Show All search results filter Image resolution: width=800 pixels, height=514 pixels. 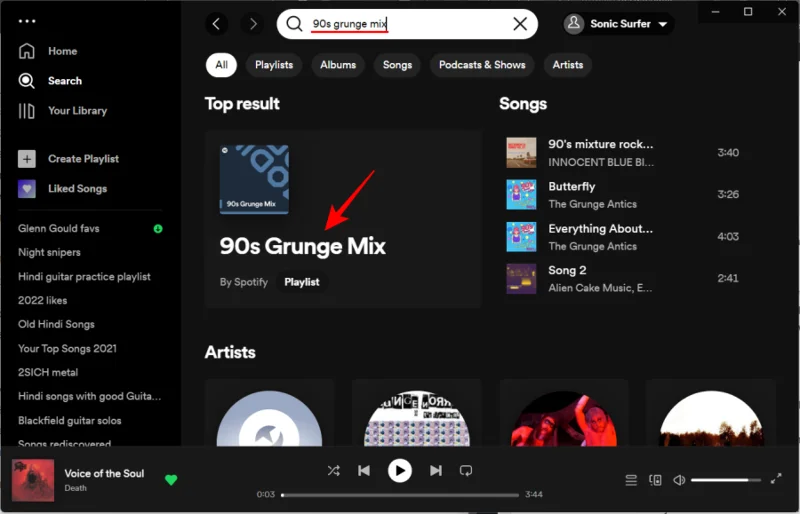pos(221,65)
